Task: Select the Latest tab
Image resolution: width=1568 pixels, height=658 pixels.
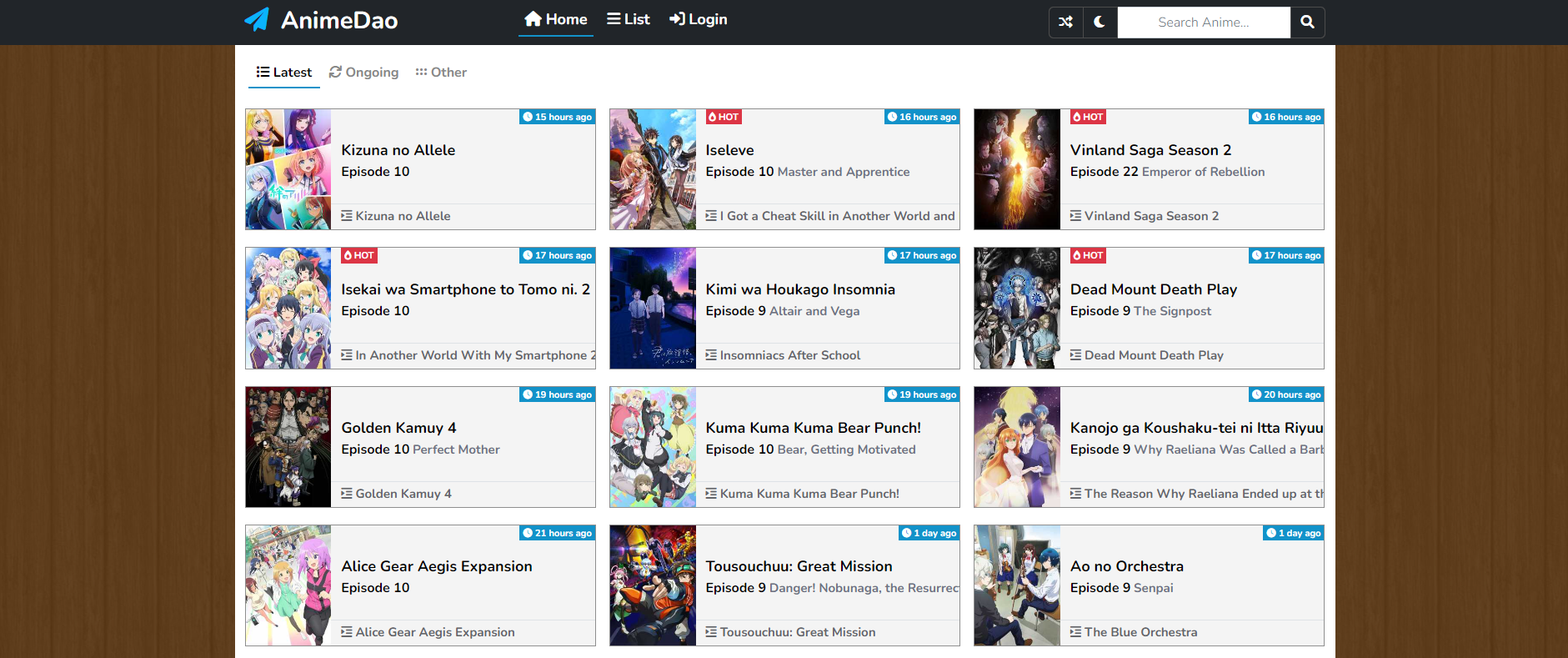Action: (284, 73)
